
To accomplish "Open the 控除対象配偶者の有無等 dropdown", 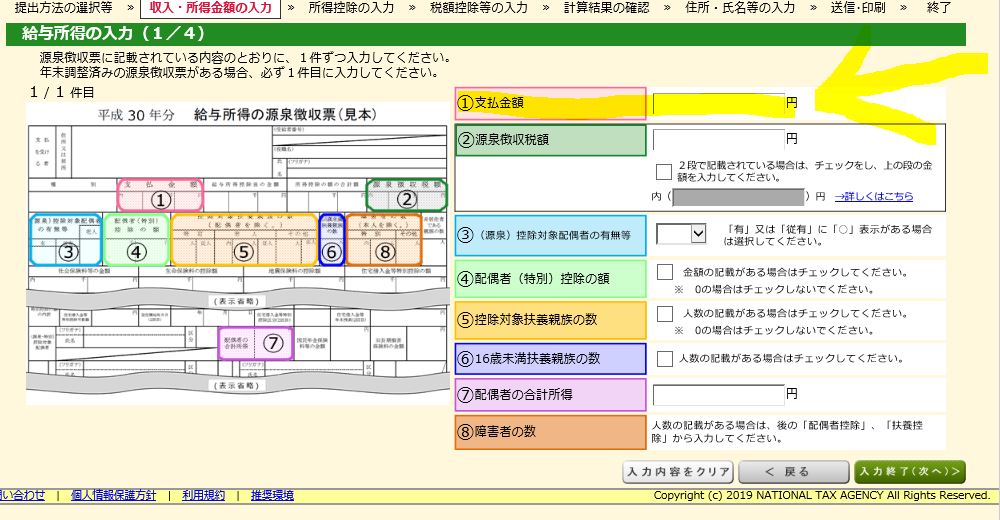I will tap(681, 234).
